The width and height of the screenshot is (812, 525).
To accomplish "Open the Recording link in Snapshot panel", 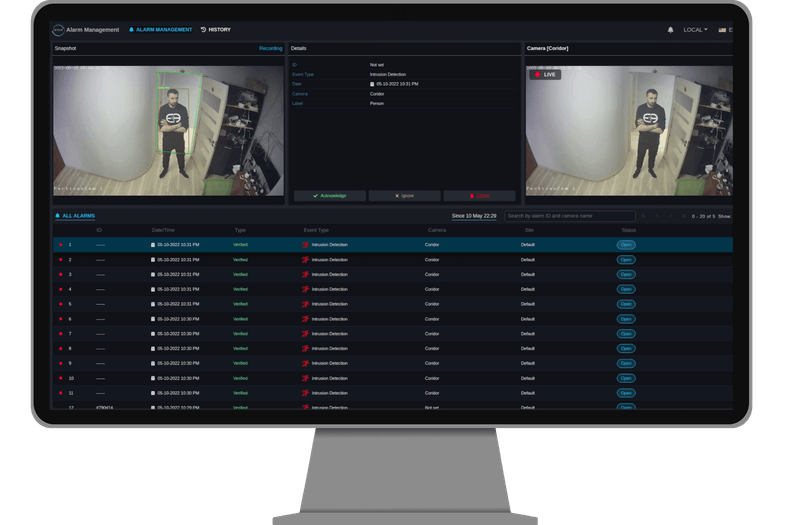I will [270, 49].
